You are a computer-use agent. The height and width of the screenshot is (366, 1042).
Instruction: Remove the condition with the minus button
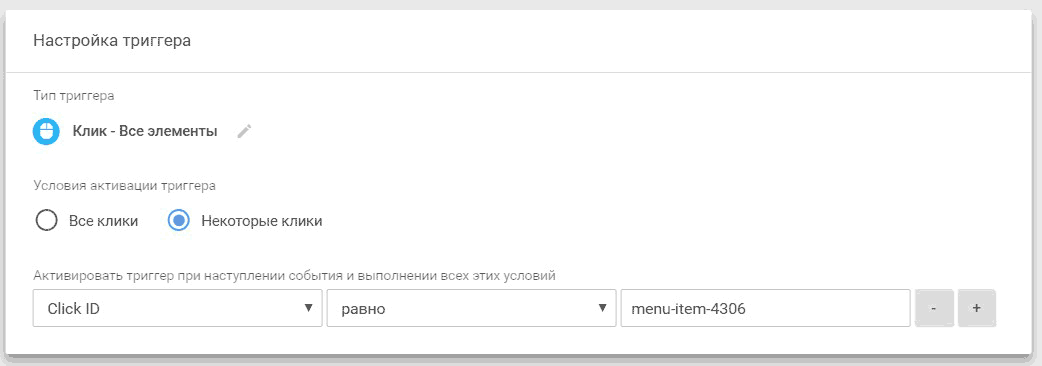pos(934,308)
